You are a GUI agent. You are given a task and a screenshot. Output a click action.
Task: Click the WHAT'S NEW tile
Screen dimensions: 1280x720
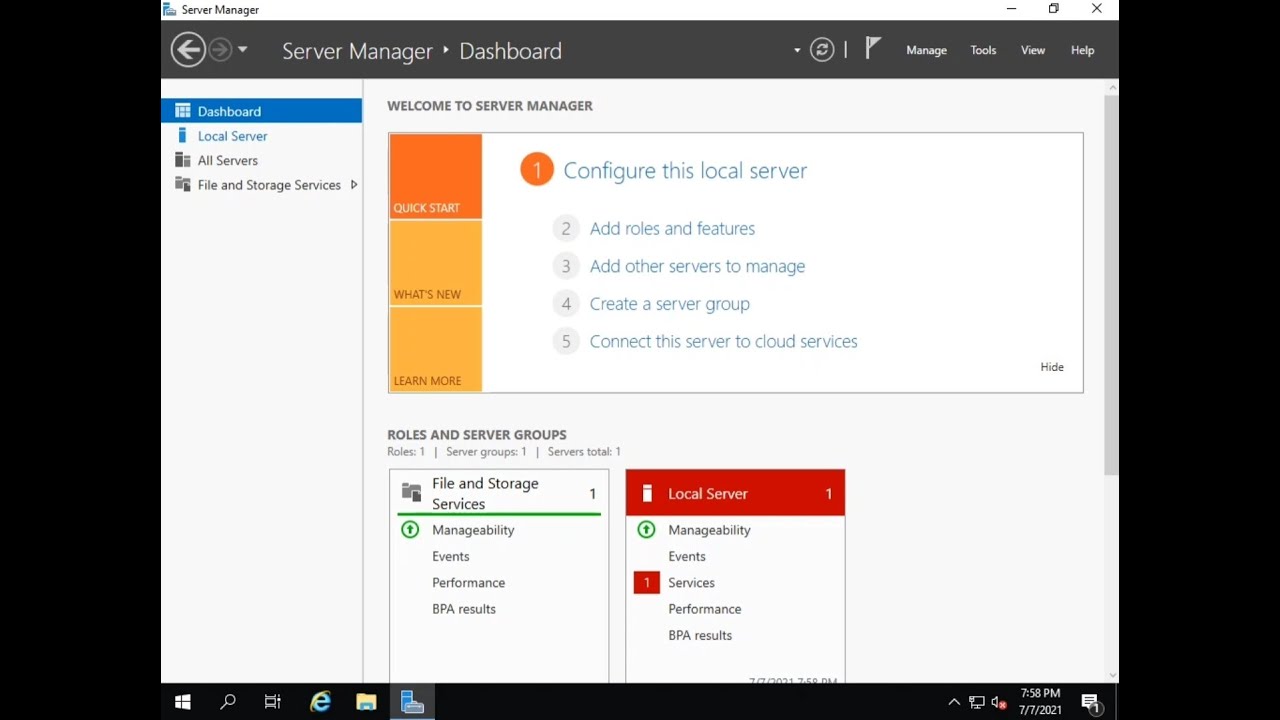click(435, 263)
